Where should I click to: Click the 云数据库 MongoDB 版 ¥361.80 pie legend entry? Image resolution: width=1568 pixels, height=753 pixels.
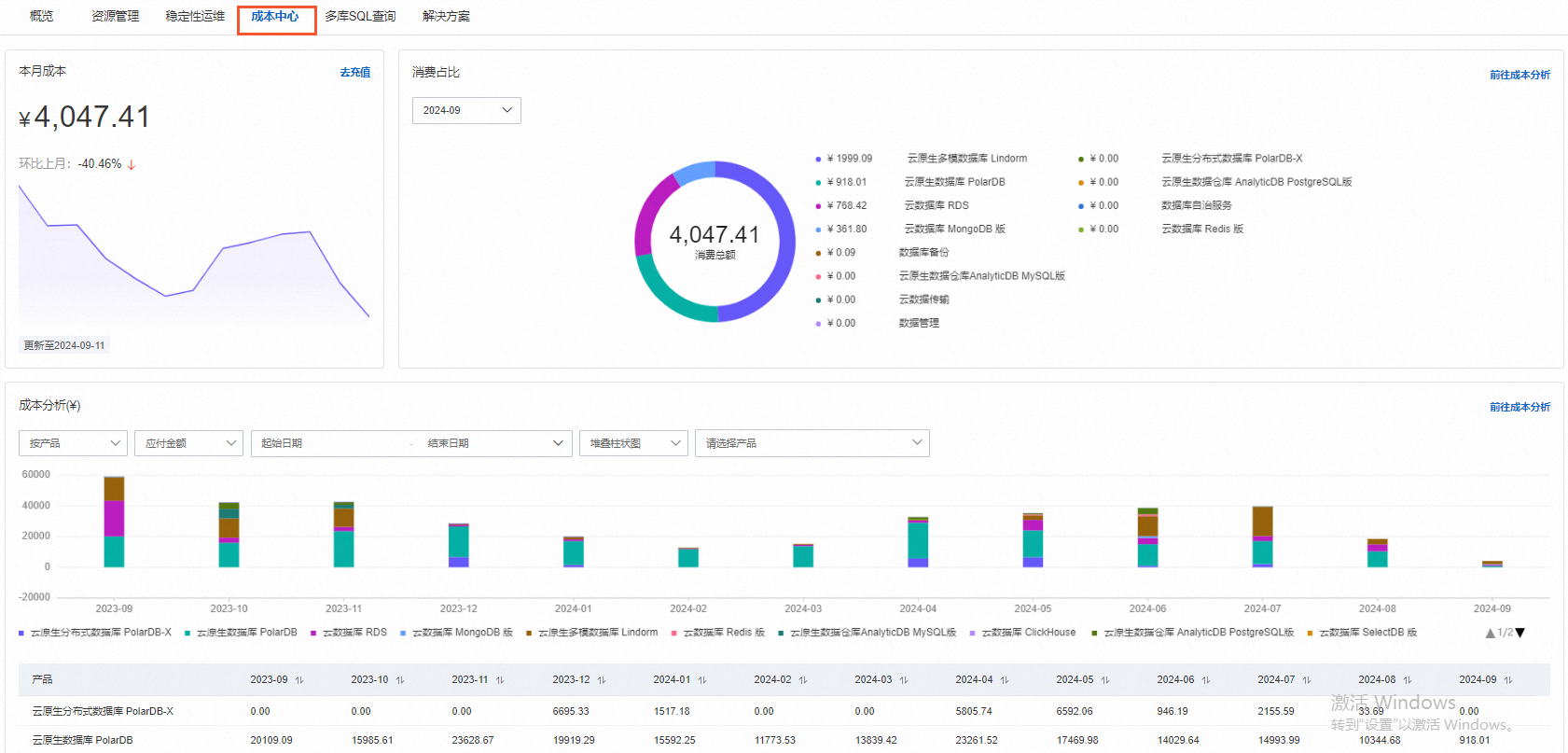(909, 229)
